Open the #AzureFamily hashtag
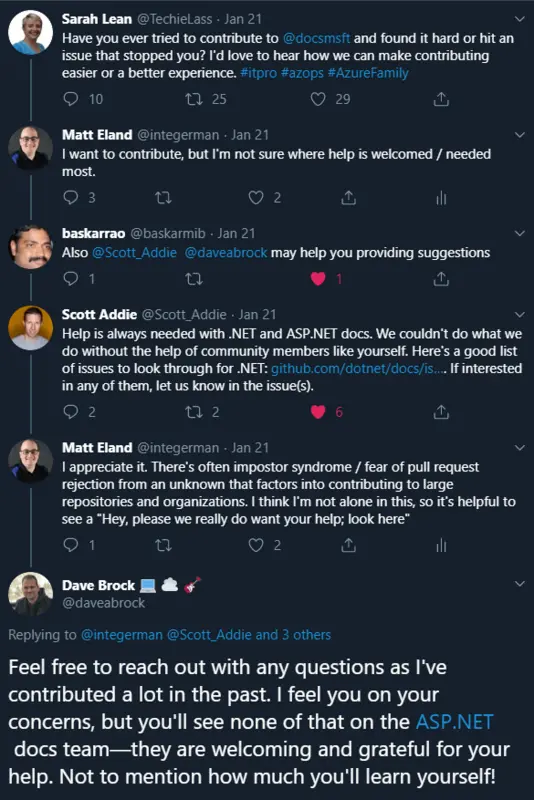The width and height of the screenshot is (534, 800). pyautogui.click(x=368, y=73)
